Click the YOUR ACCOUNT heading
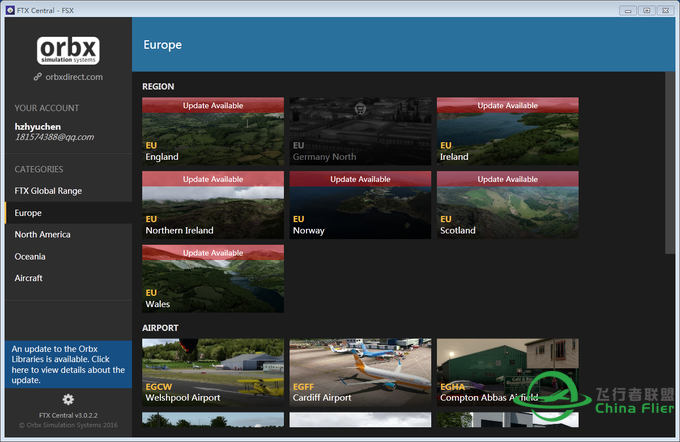Image resolution: width=680 pixels, height=442 pixels. click(47, 108)
